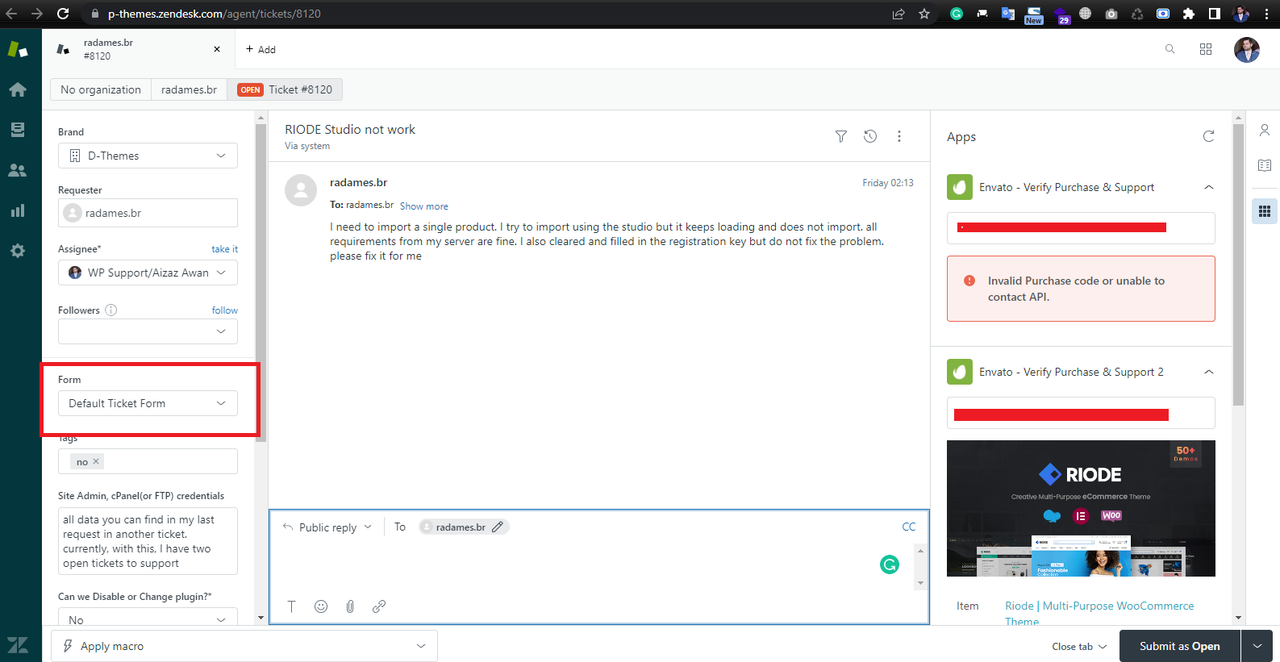Open the Zendesk Home icon in sidebar

coord(17,89)
